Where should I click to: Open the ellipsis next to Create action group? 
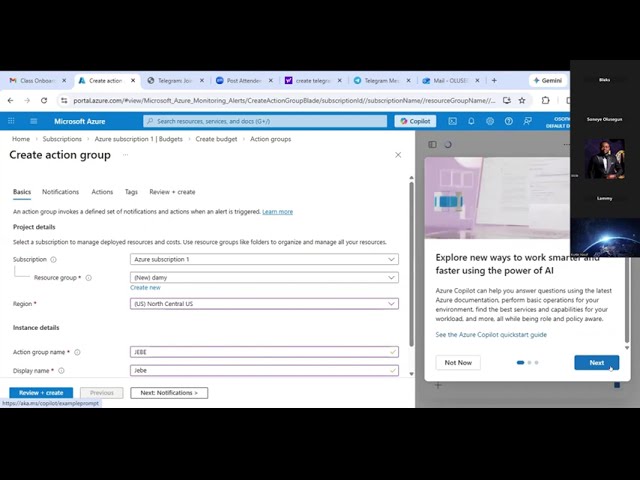tap(125, 155)
